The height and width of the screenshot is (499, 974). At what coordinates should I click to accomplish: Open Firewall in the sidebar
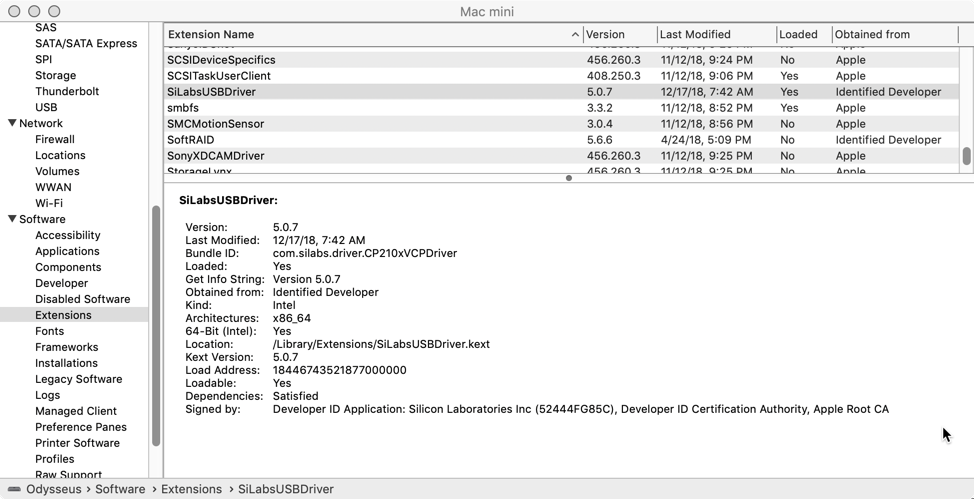pos(55,139)
